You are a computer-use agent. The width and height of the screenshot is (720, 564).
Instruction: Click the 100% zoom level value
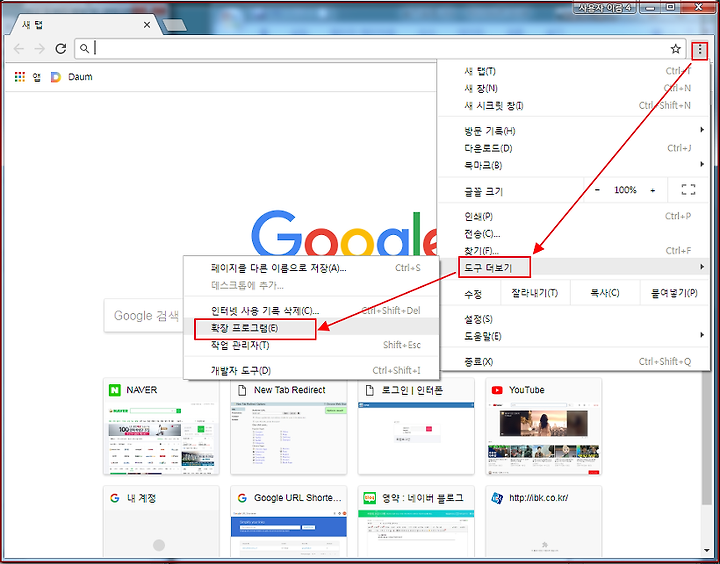[x=625, y=190]
